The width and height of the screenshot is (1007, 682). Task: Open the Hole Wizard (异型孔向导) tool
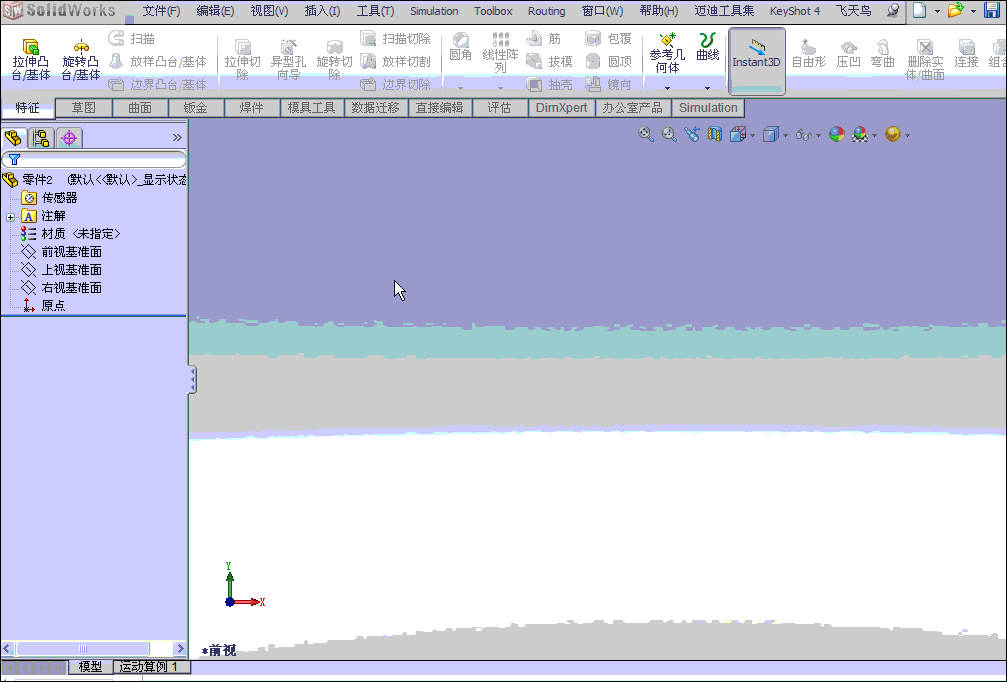(288, 60)
